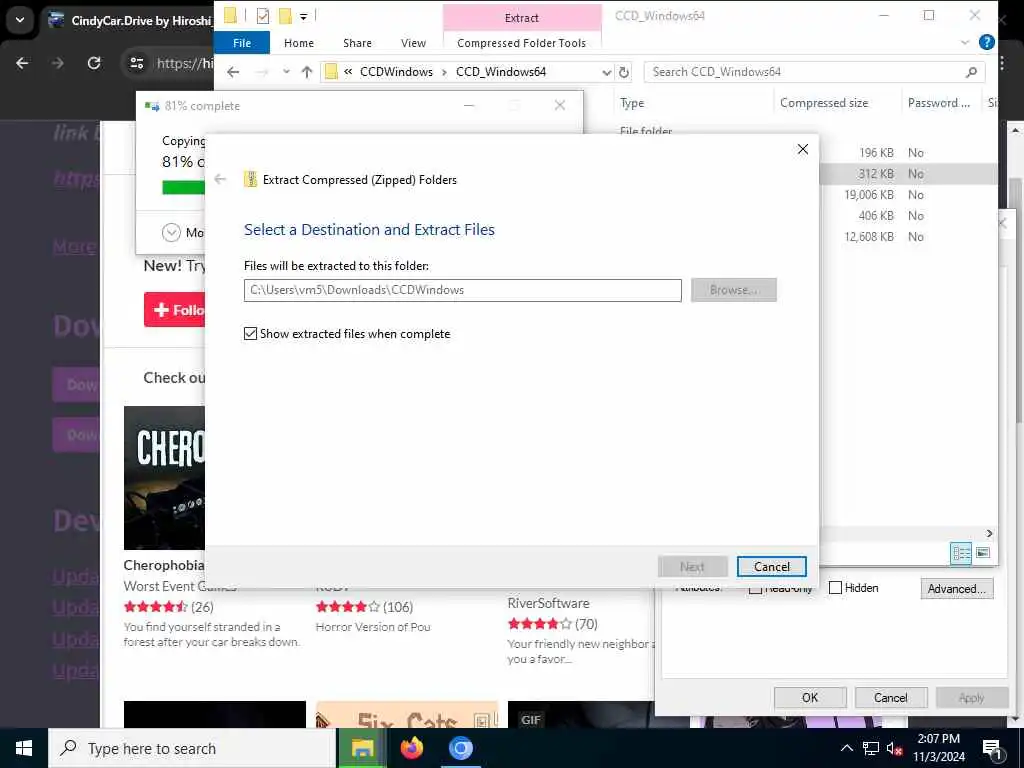The image size is (1024, 768).
Task: Open the browser tab search dropdown
Action: (x=20, y=20)
